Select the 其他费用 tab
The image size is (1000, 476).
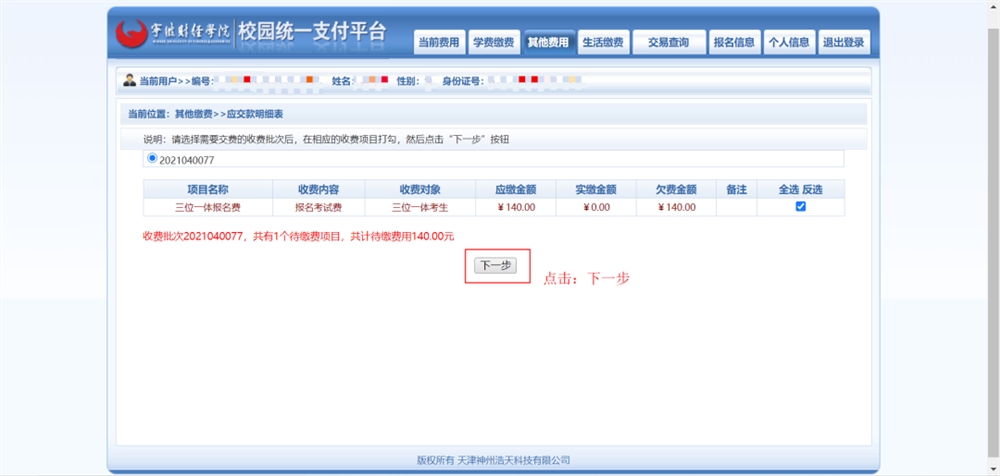tap(548, 43)
